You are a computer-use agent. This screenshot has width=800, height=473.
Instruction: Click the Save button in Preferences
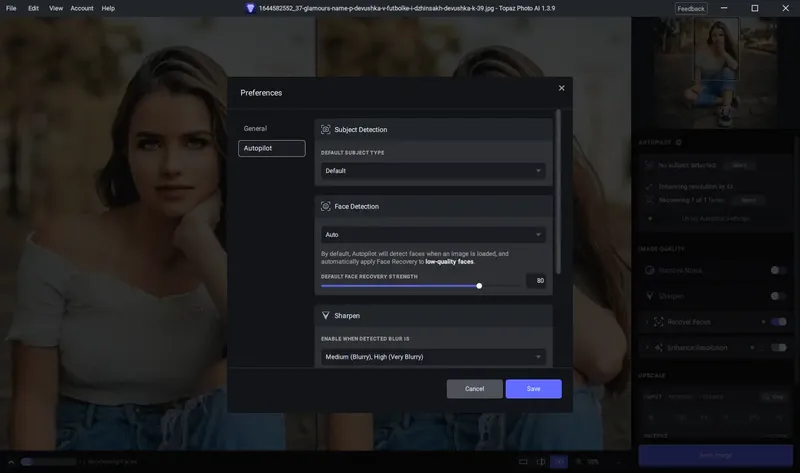pyautogui.click(x=533, y=389)
